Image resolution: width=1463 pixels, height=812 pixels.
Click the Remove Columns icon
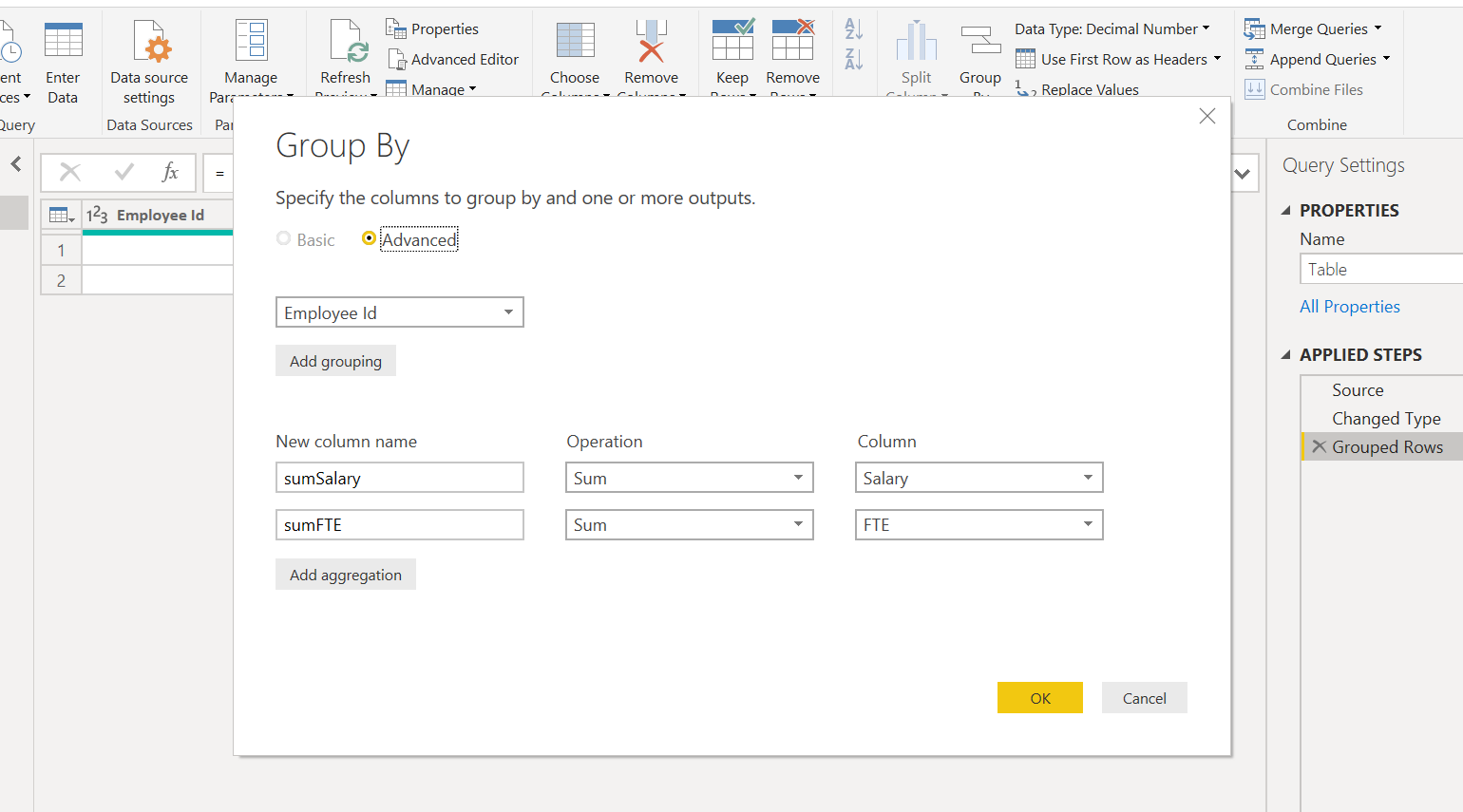(x=651, y=41)
